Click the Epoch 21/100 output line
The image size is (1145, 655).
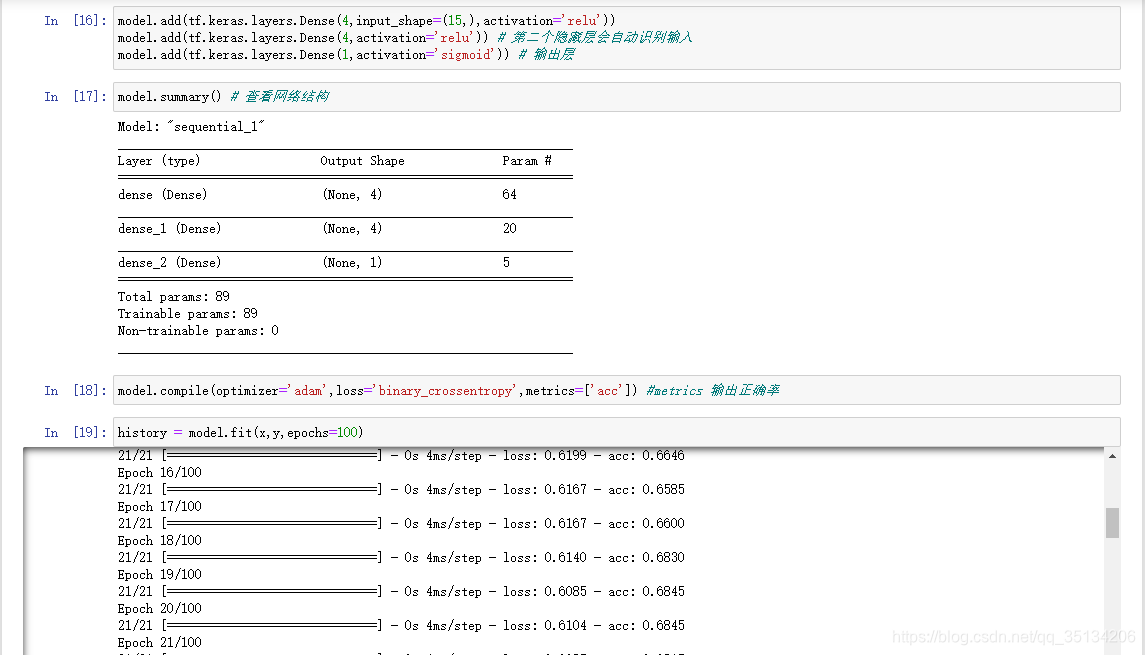point(160,643)
